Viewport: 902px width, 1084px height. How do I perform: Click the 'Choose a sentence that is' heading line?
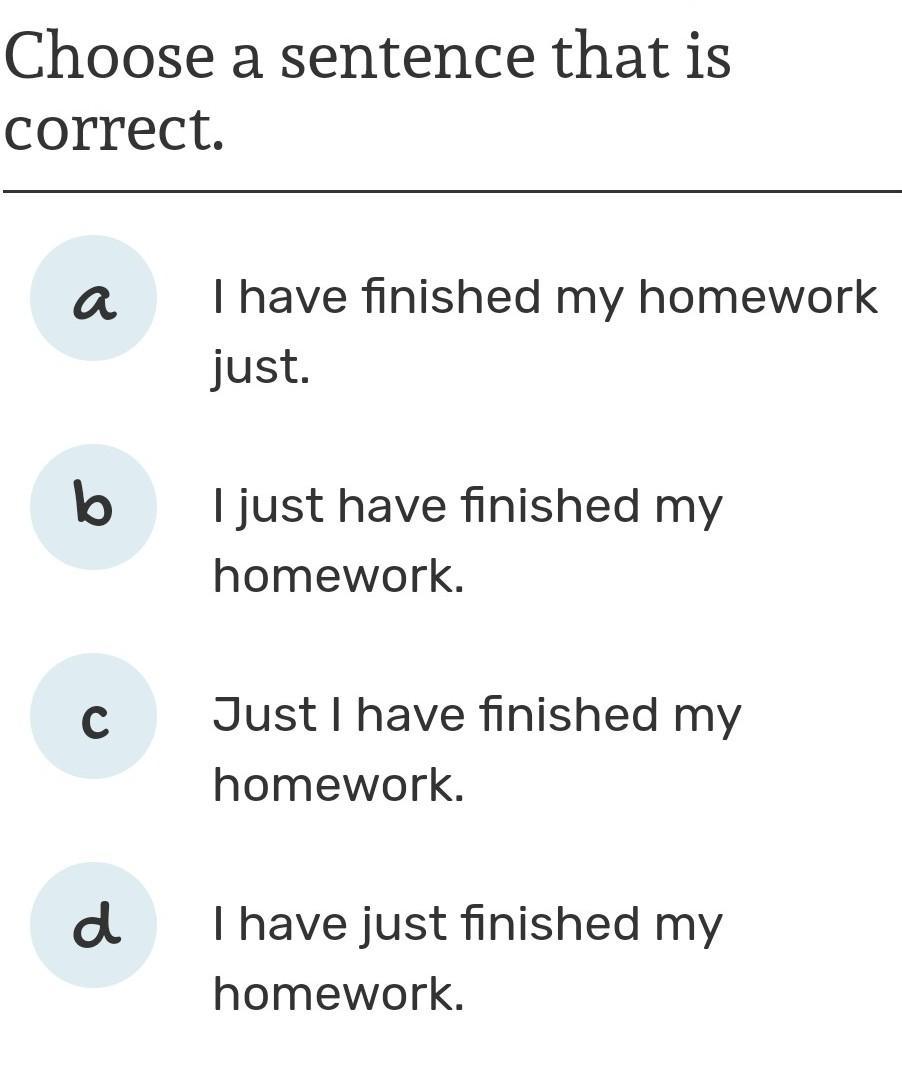(x=368, y=56)
